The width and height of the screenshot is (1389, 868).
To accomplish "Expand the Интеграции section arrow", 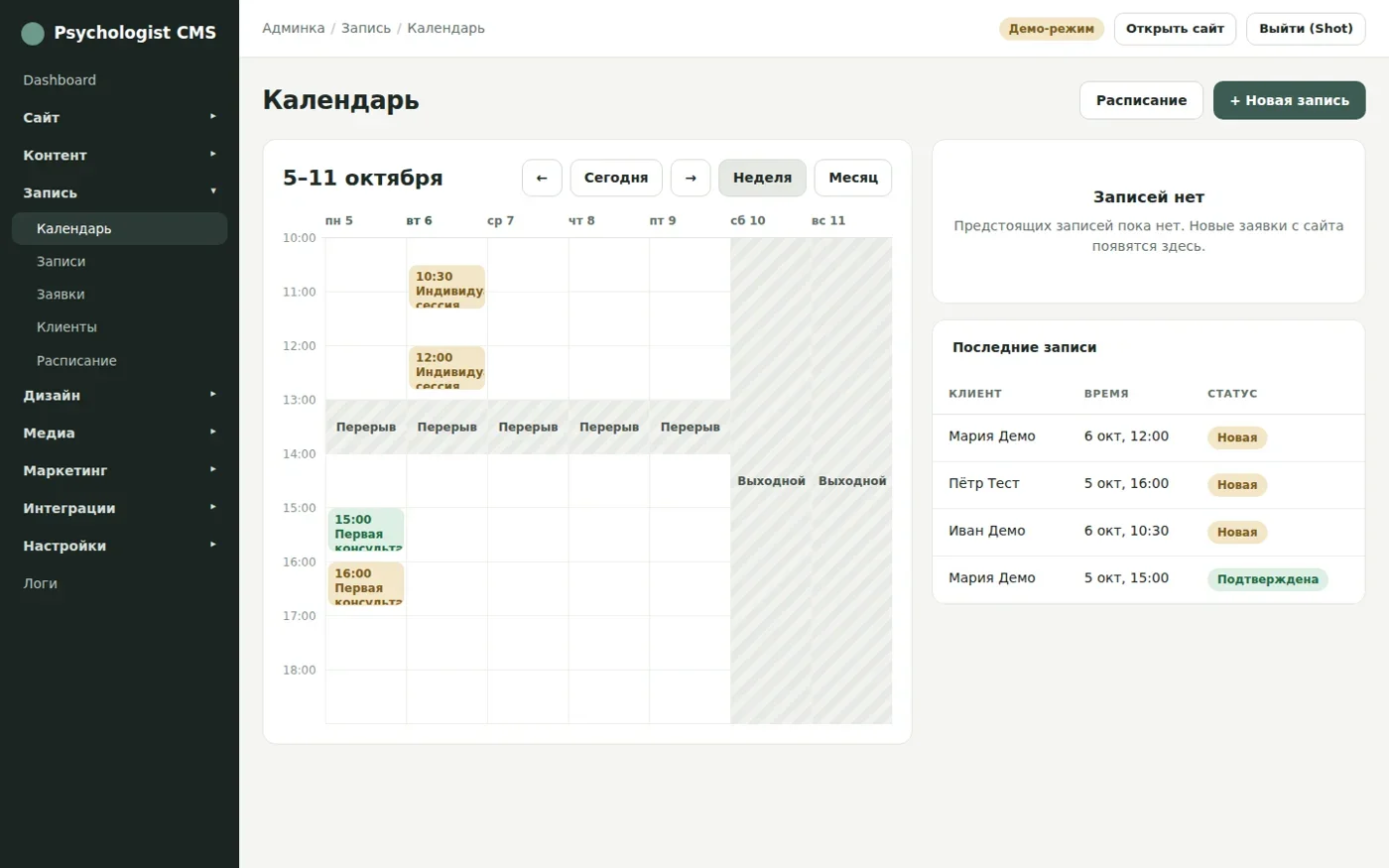I will (212, 507).
